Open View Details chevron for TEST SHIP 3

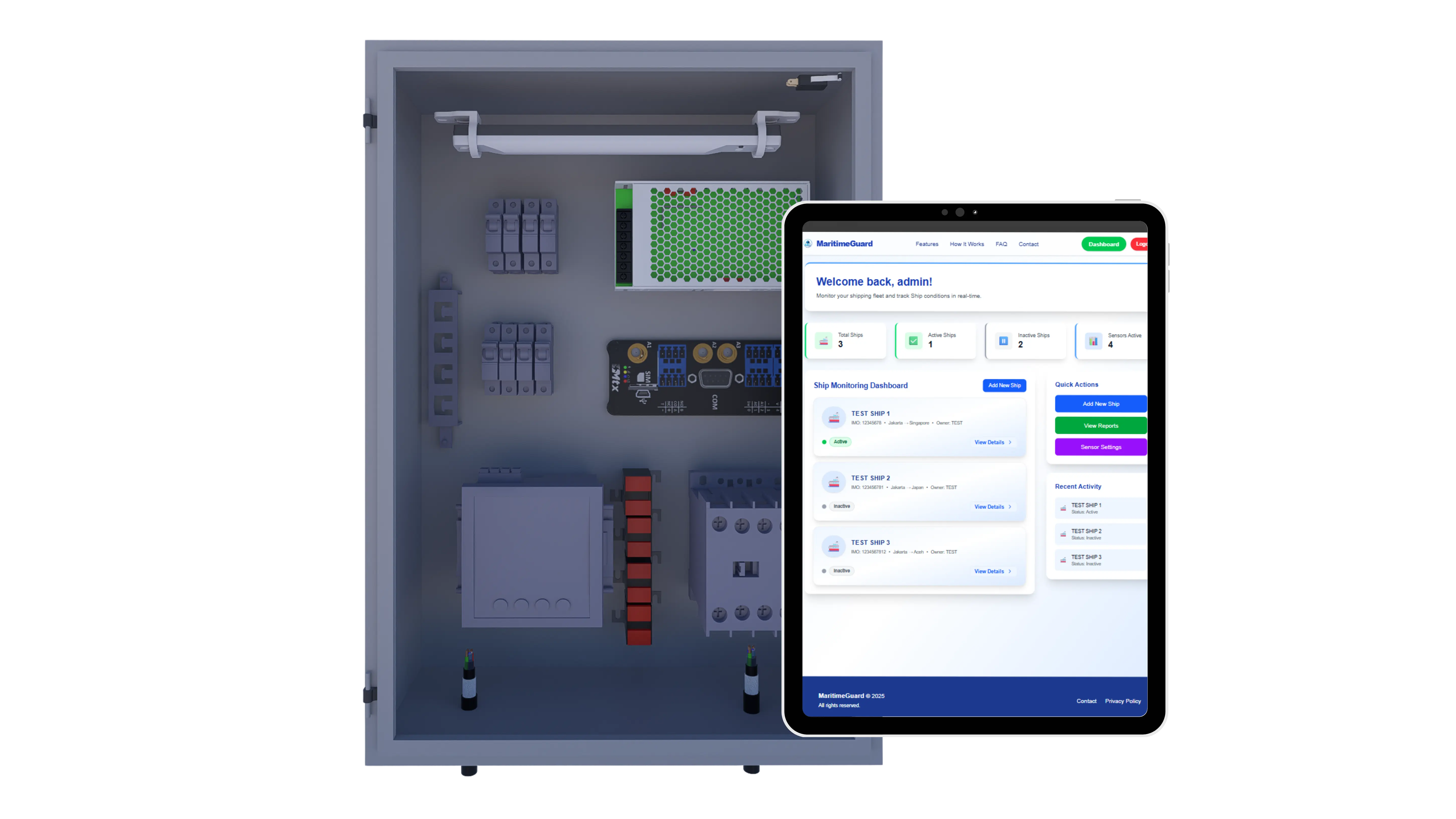(x=1010, y=572)
